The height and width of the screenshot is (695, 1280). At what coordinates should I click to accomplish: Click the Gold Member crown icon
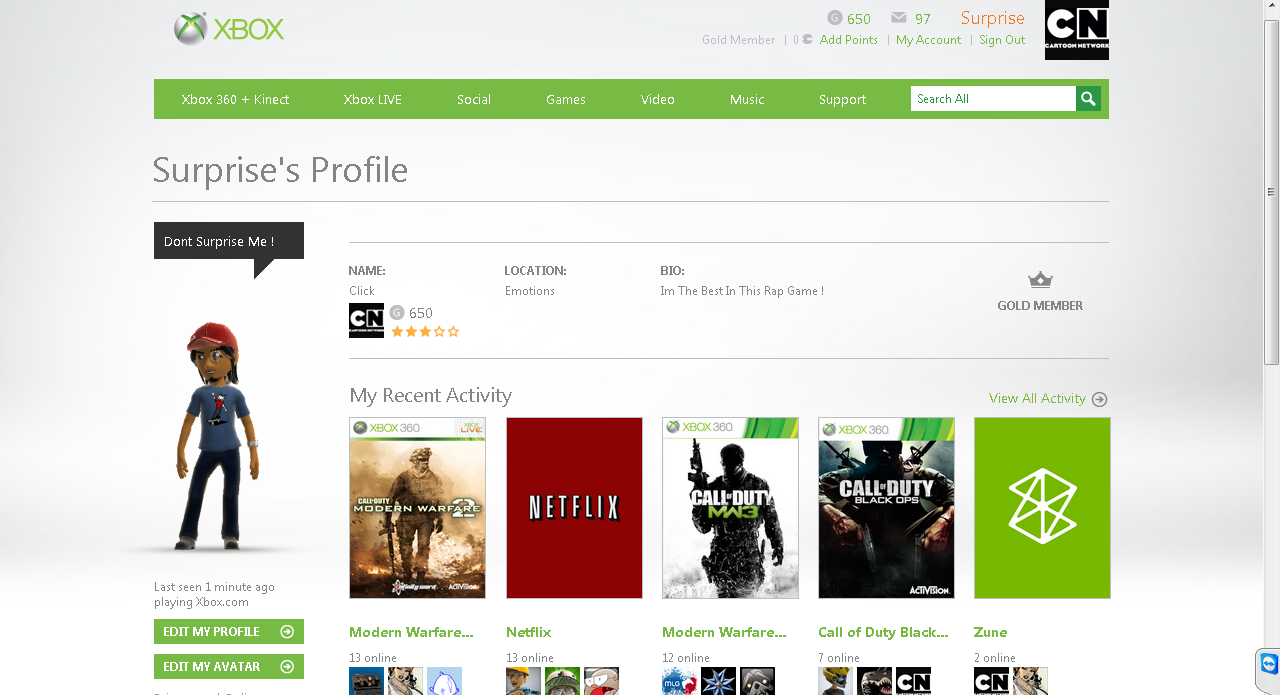pyautogui.click(x=1040, y=279)
